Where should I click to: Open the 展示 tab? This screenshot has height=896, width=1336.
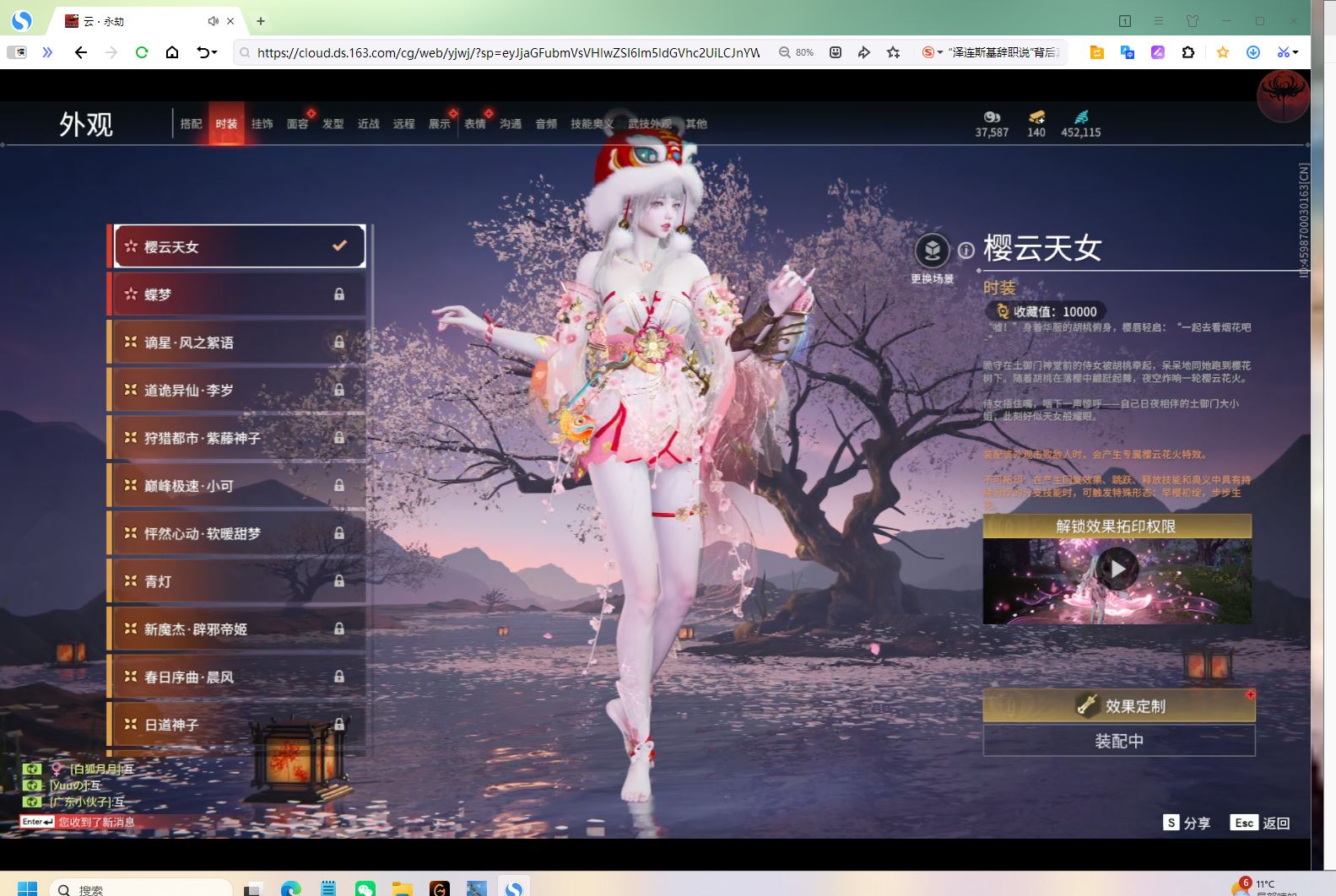coord(439,124)
